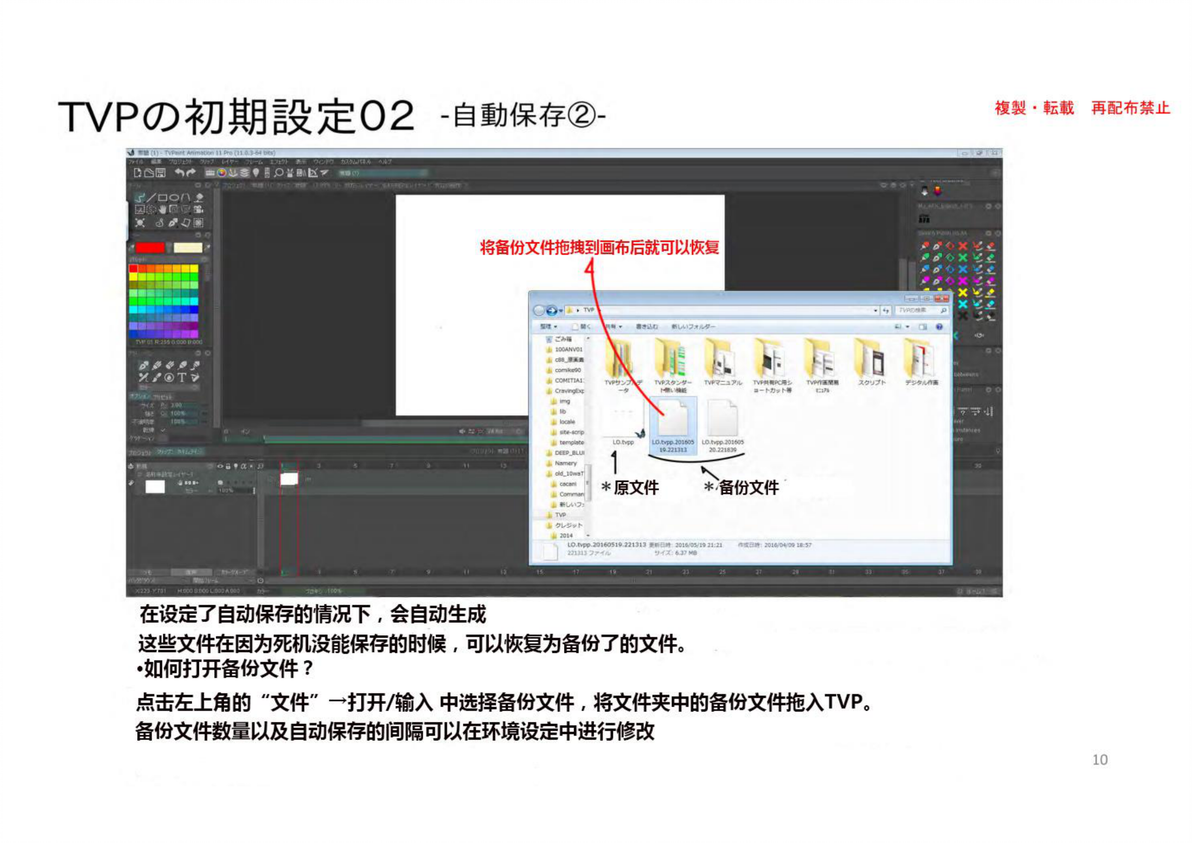Click the Save Project disk icon

pyautogui.click(x=160, y=173)
